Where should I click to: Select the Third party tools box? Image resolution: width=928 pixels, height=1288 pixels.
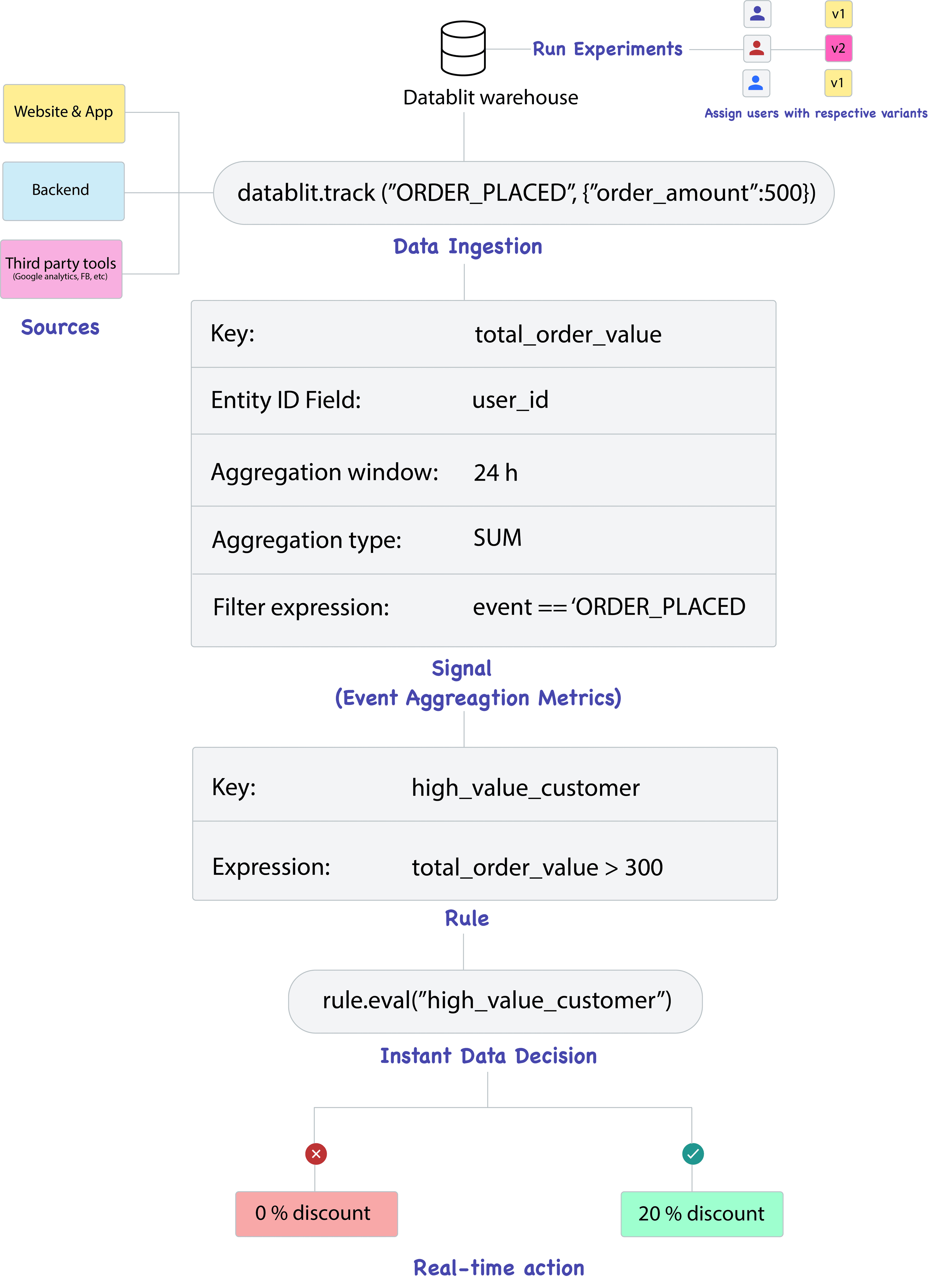pos(61,269)
